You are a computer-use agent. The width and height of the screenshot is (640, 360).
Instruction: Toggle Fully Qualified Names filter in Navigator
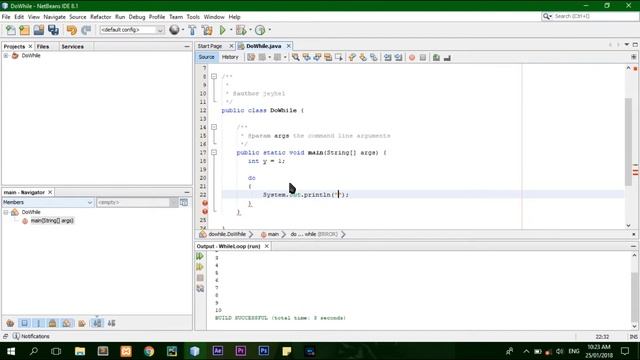[82, 323]
